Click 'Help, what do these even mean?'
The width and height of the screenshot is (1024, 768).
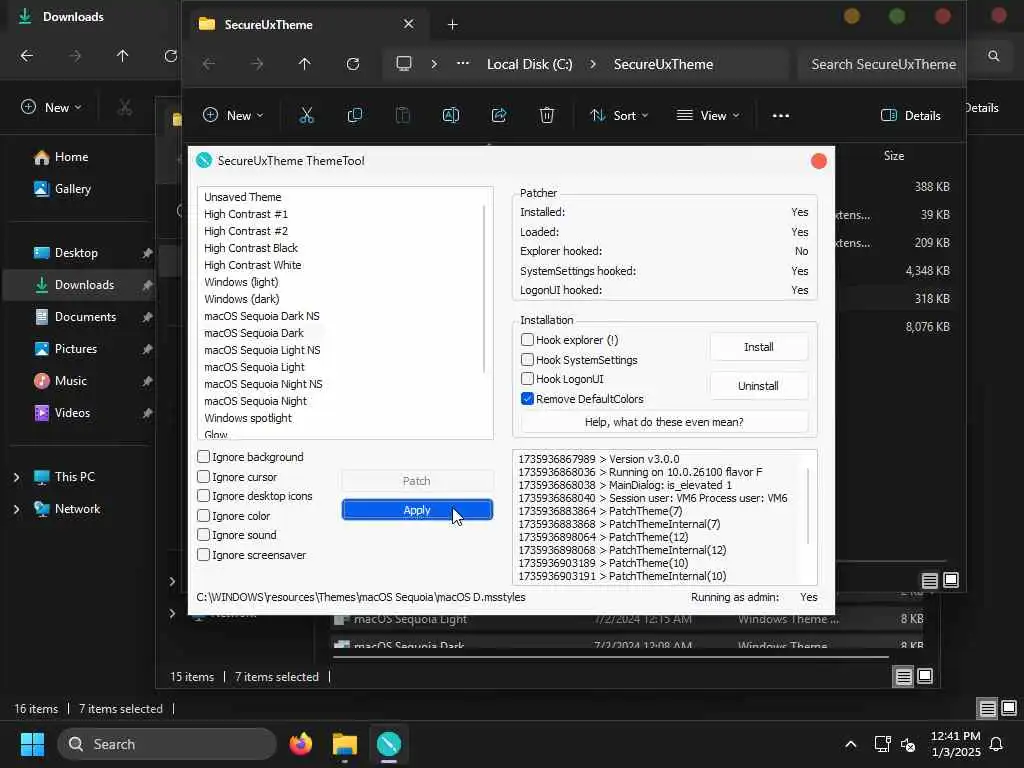click(664, 422)
